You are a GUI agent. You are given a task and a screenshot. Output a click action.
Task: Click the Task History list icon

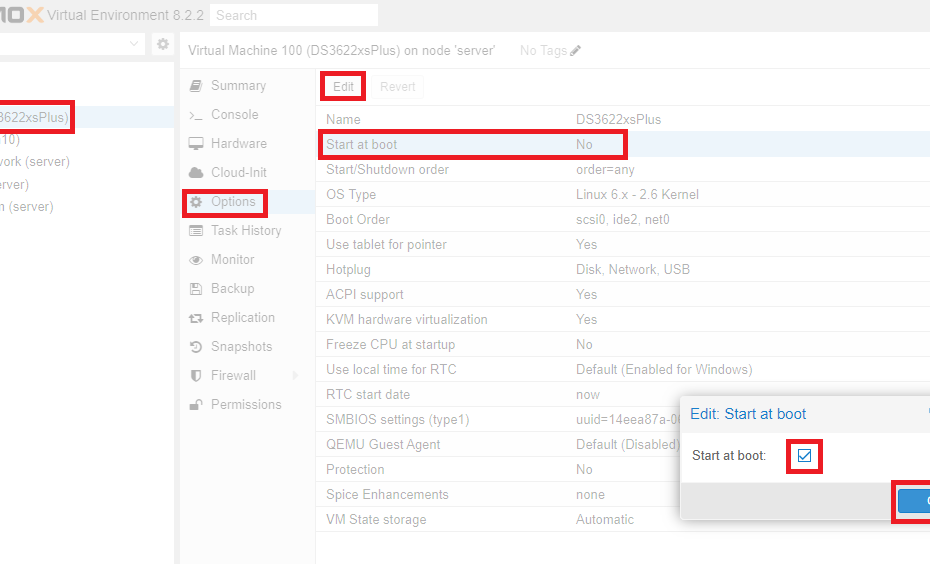pyautogui.click(x=196, y=231)
